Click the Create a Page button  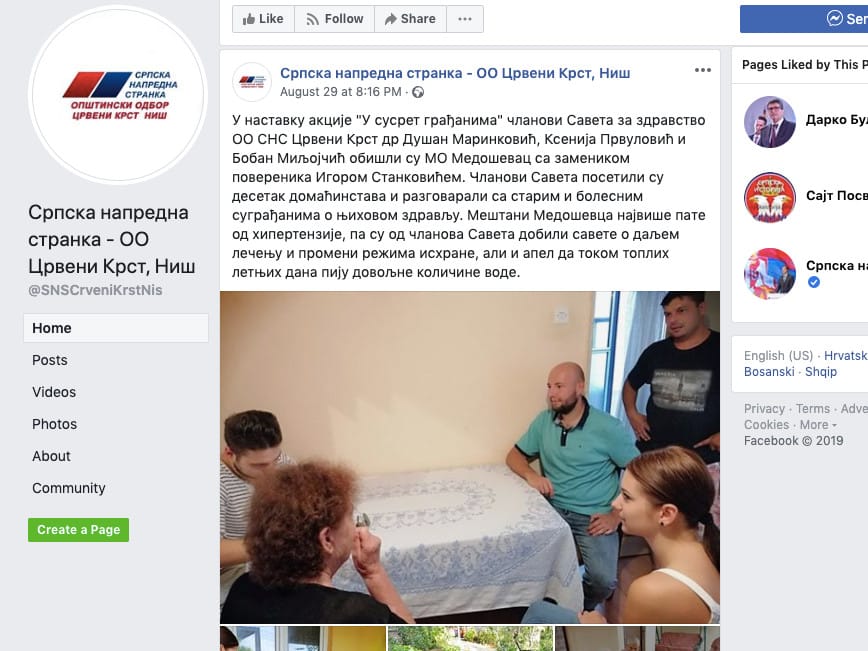pyautogui.click(x=79, y=530)
